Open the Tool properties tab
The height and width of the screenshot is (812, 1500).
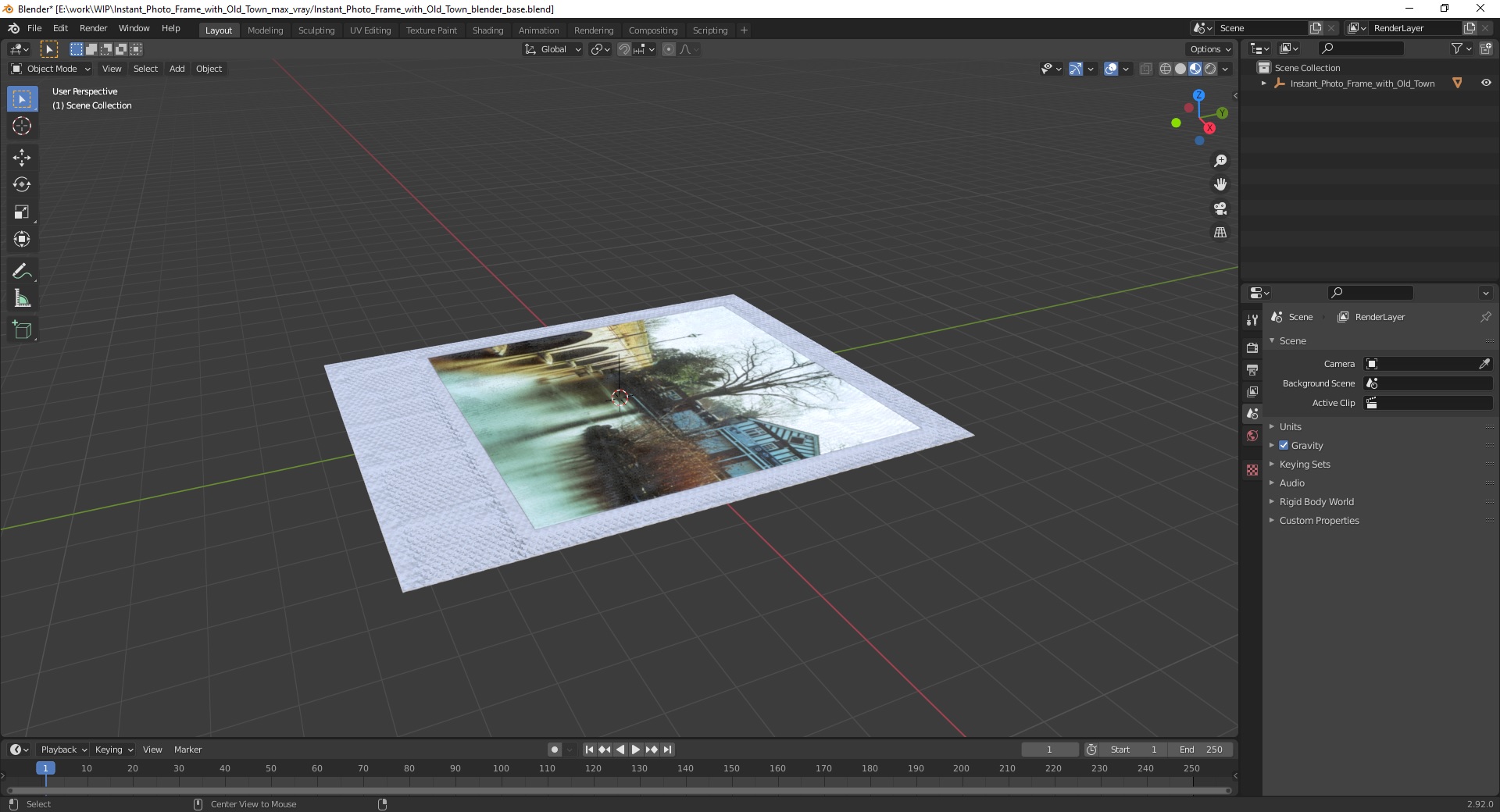pos(1252,320)
